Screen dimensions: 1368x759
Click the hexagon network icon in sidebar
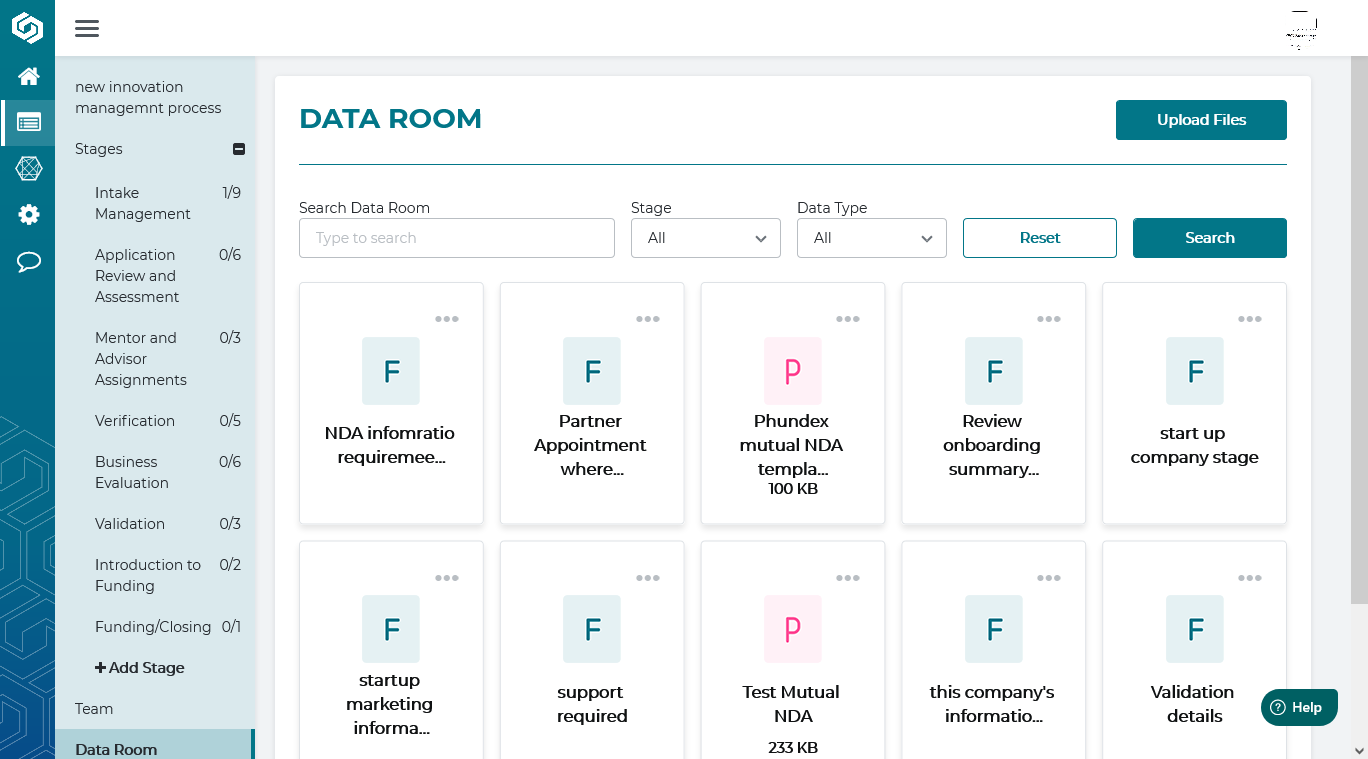pyautogui.click(x=29, y=168)
